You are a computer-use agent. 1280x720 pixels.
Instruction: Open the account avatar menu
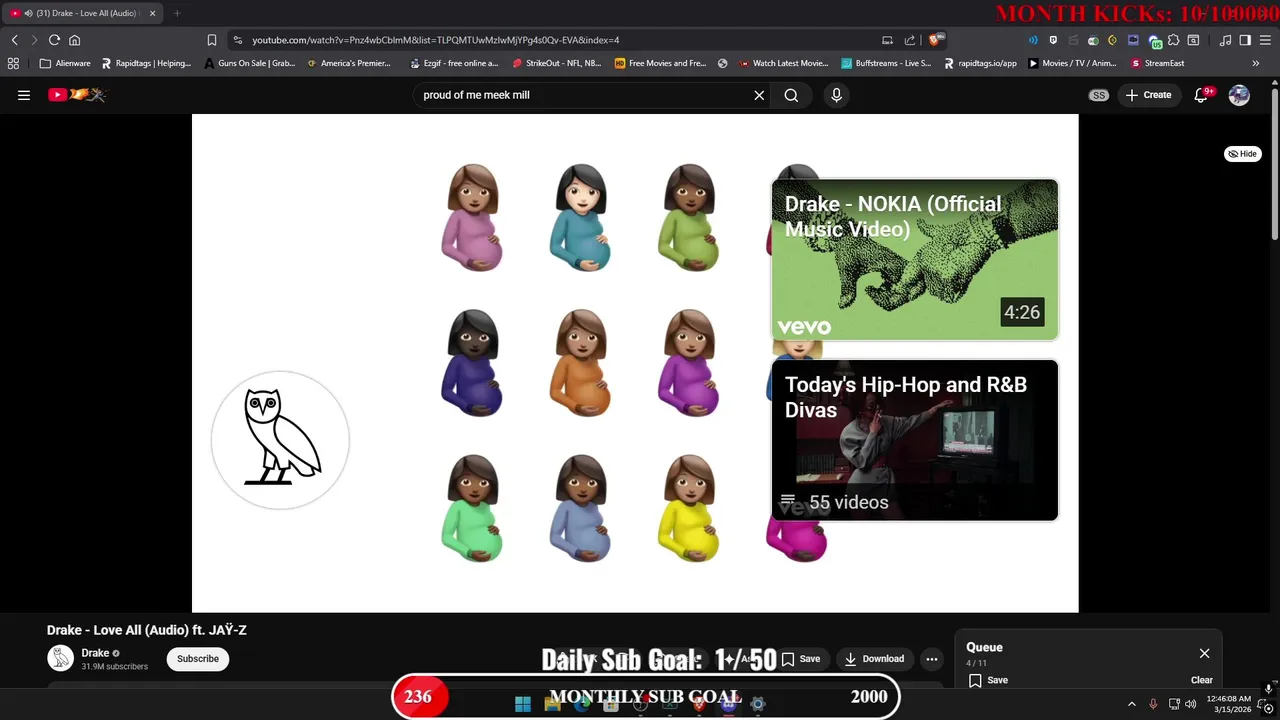pos(1239,95)
